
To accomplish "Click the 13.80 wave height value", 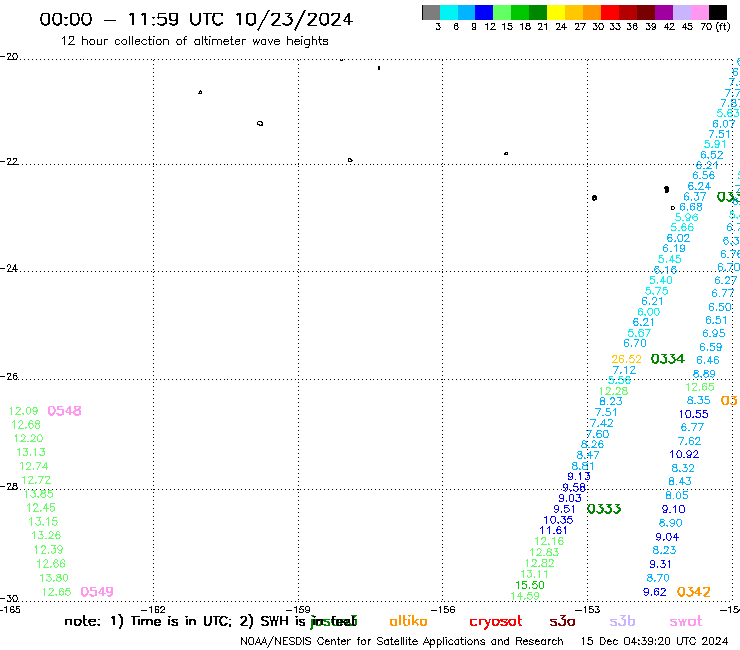I will [54, 578].
